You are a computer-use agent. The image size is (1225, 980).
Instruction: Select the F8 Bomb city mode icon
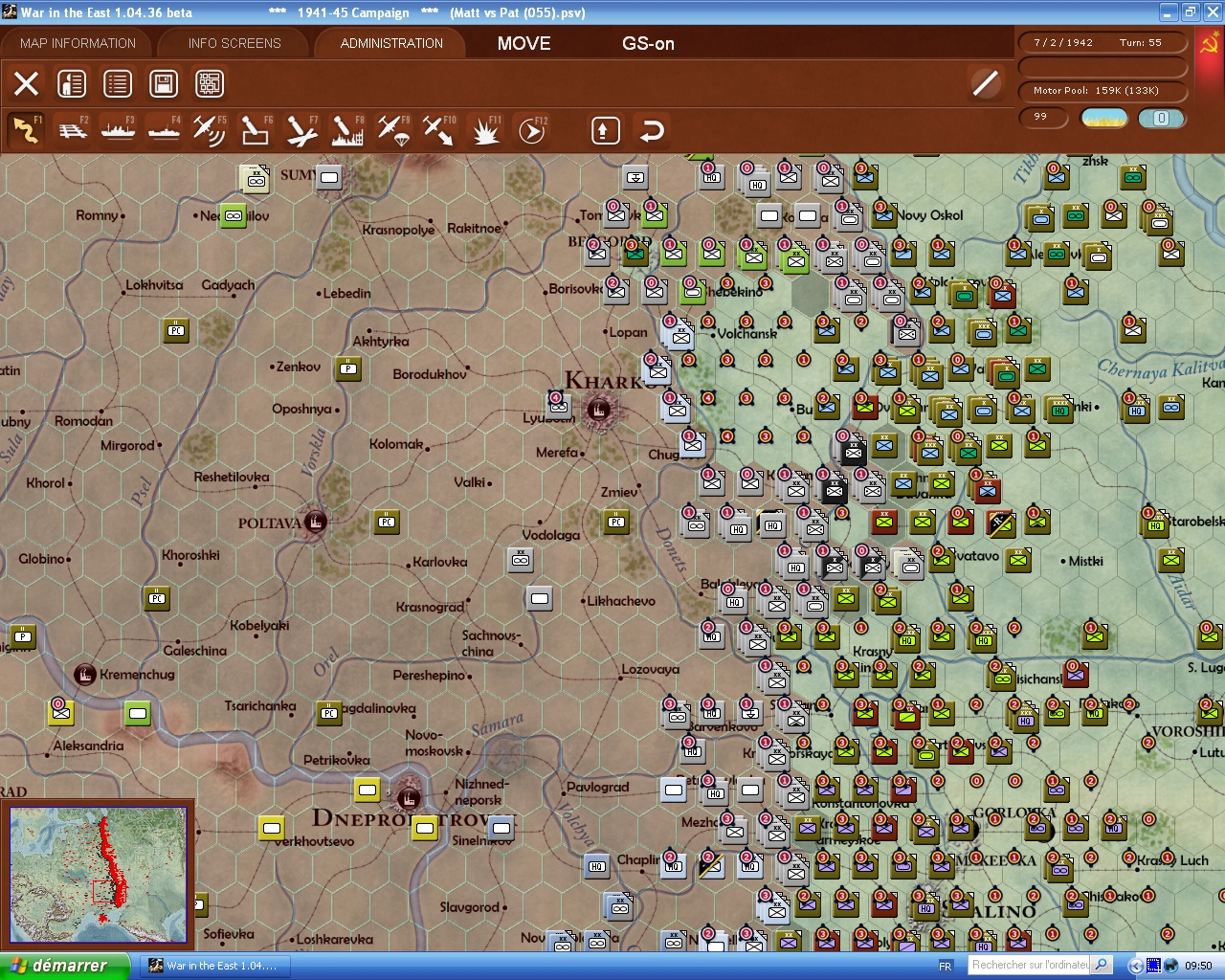coord(347,130)
